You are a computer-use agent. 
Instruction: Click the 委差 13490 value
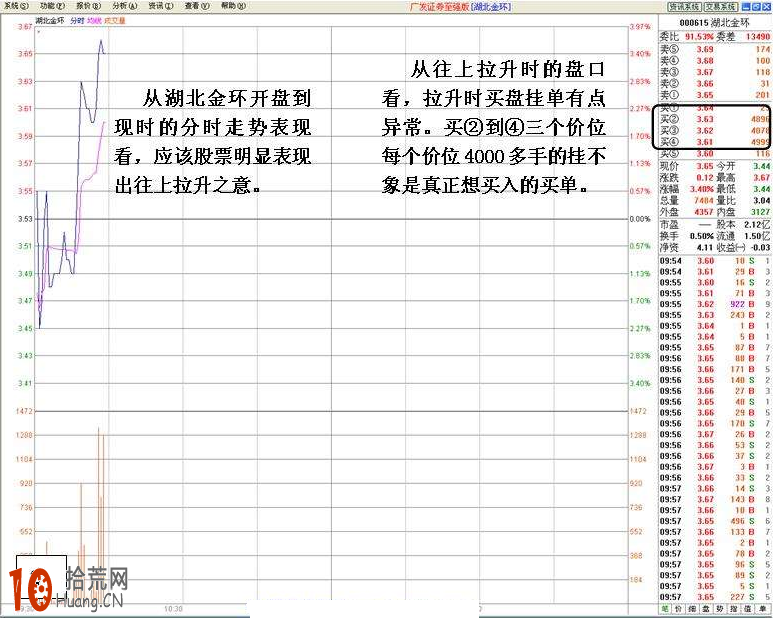point(757,36)
